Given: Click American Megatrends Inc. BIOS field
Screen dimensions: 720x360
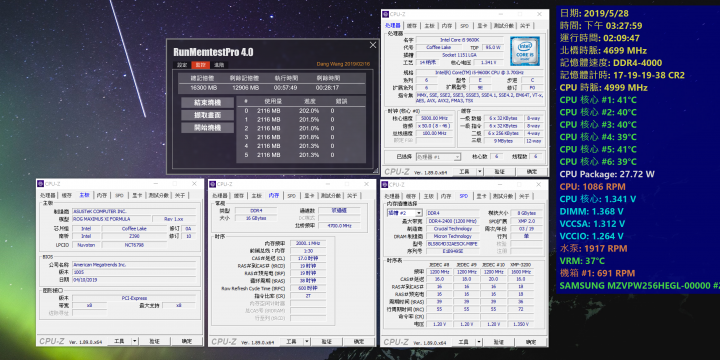Looking at the screenshot, I should [x=135, y=265].
